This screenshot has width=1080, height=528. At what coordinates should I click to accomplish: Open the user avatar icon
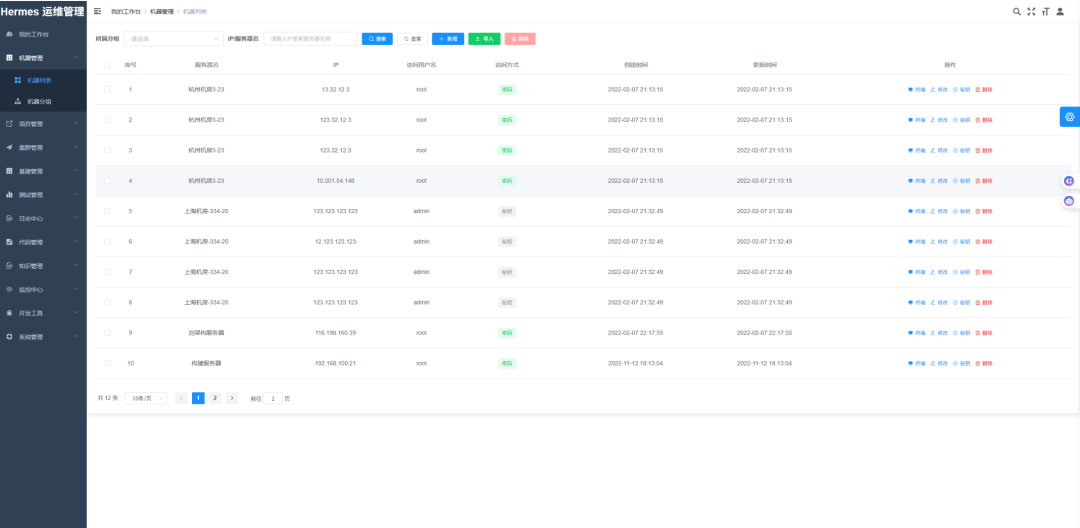click(x=1060, y=12)
